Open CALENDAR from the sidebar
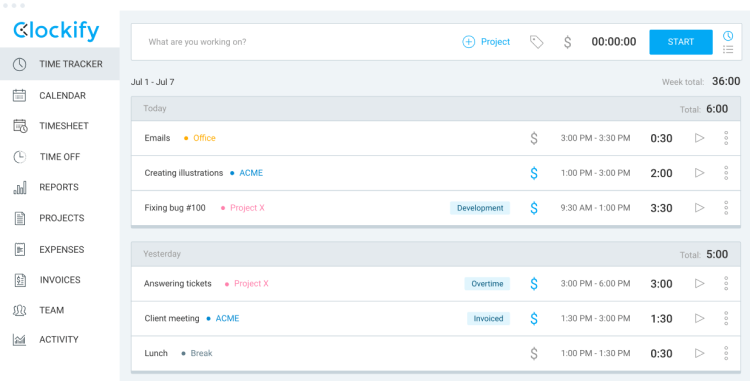 63,96
